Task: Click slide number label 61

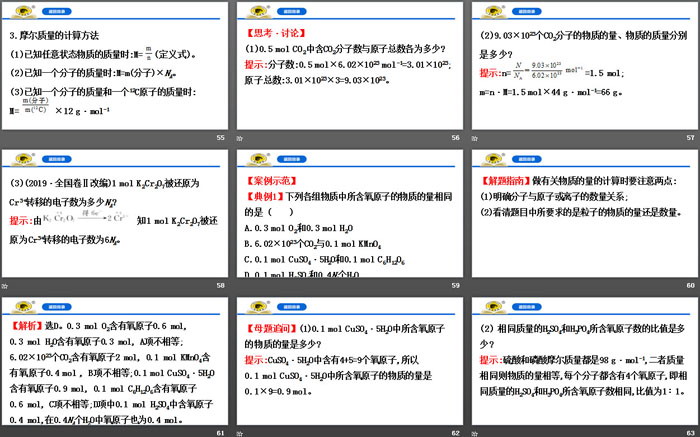Action: coord(221,433)
